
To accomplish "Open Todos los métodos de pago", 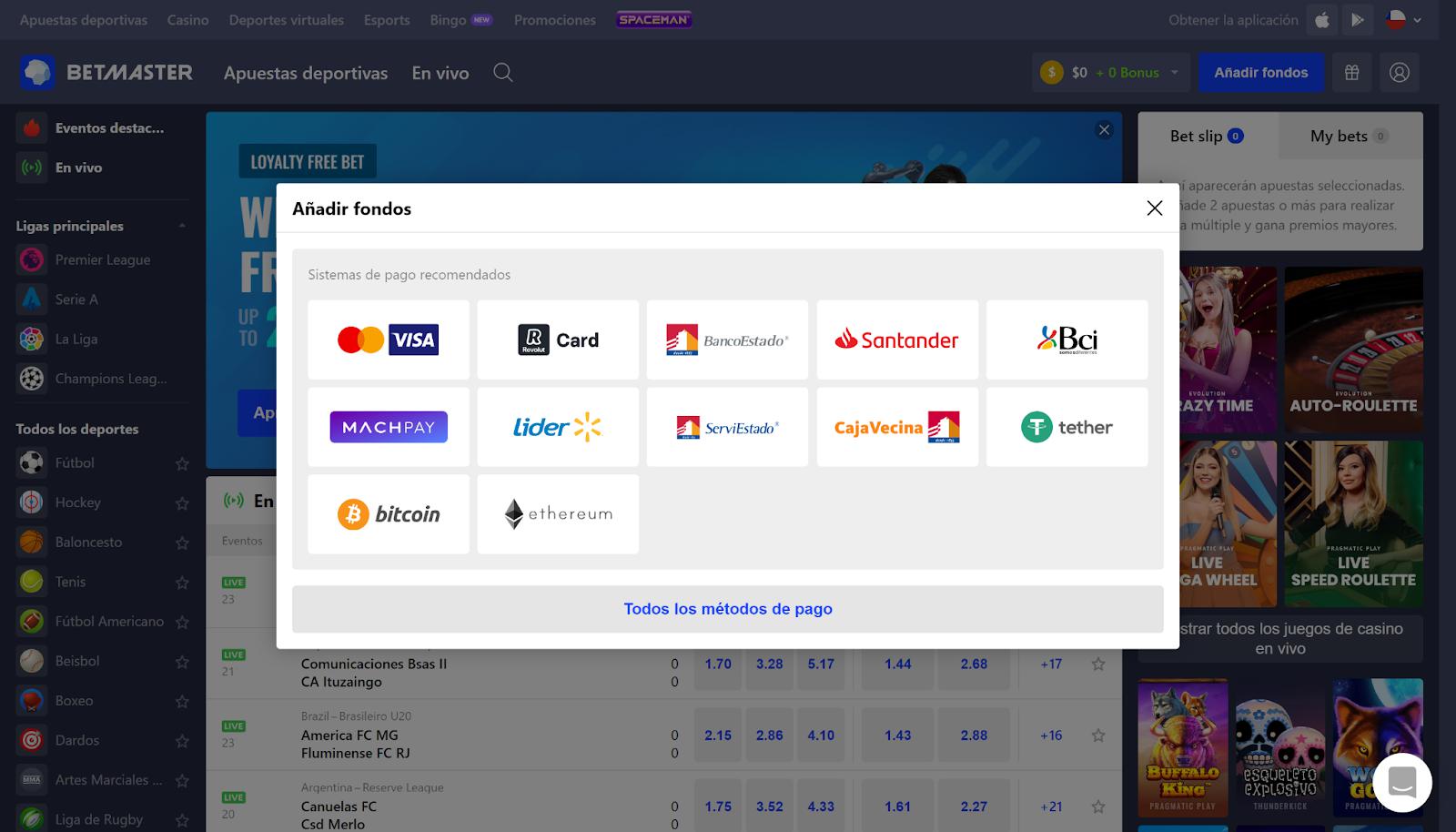I will point(727,609).
